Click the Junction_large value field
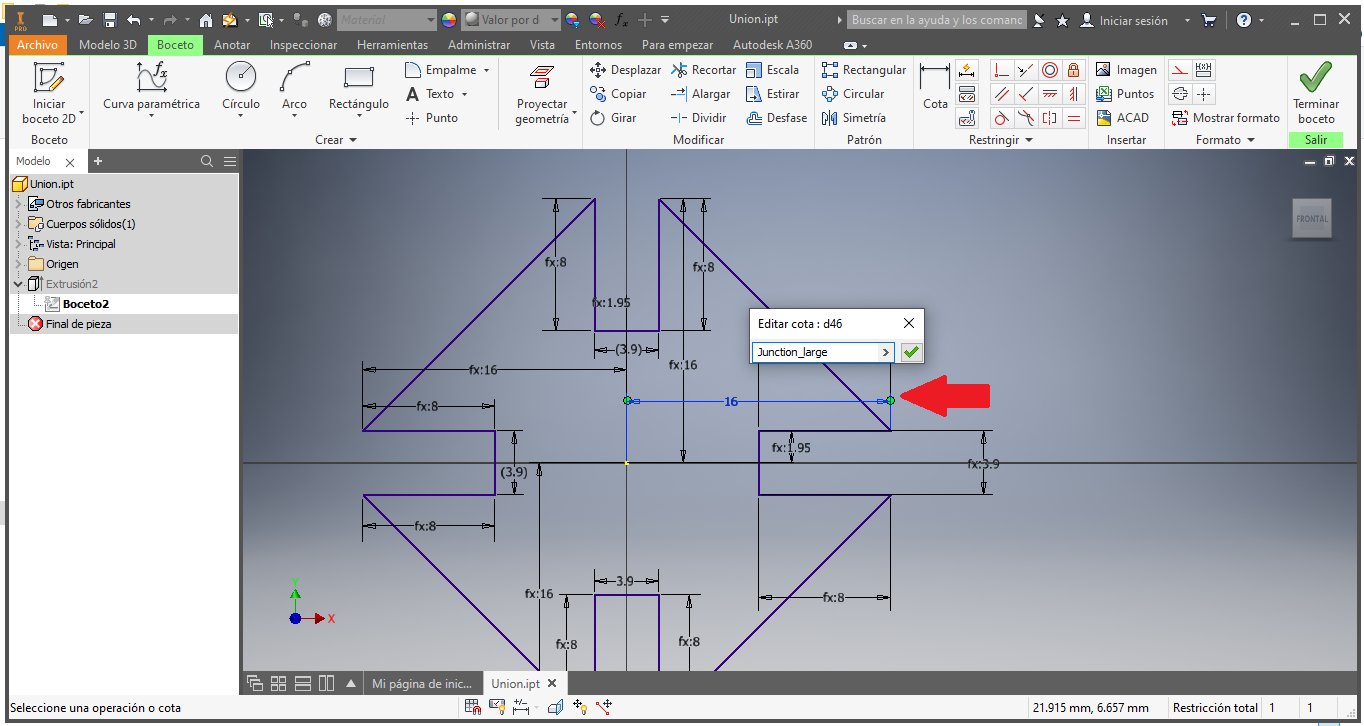This screenshot has height=726, width=1364. coord(815,352)
